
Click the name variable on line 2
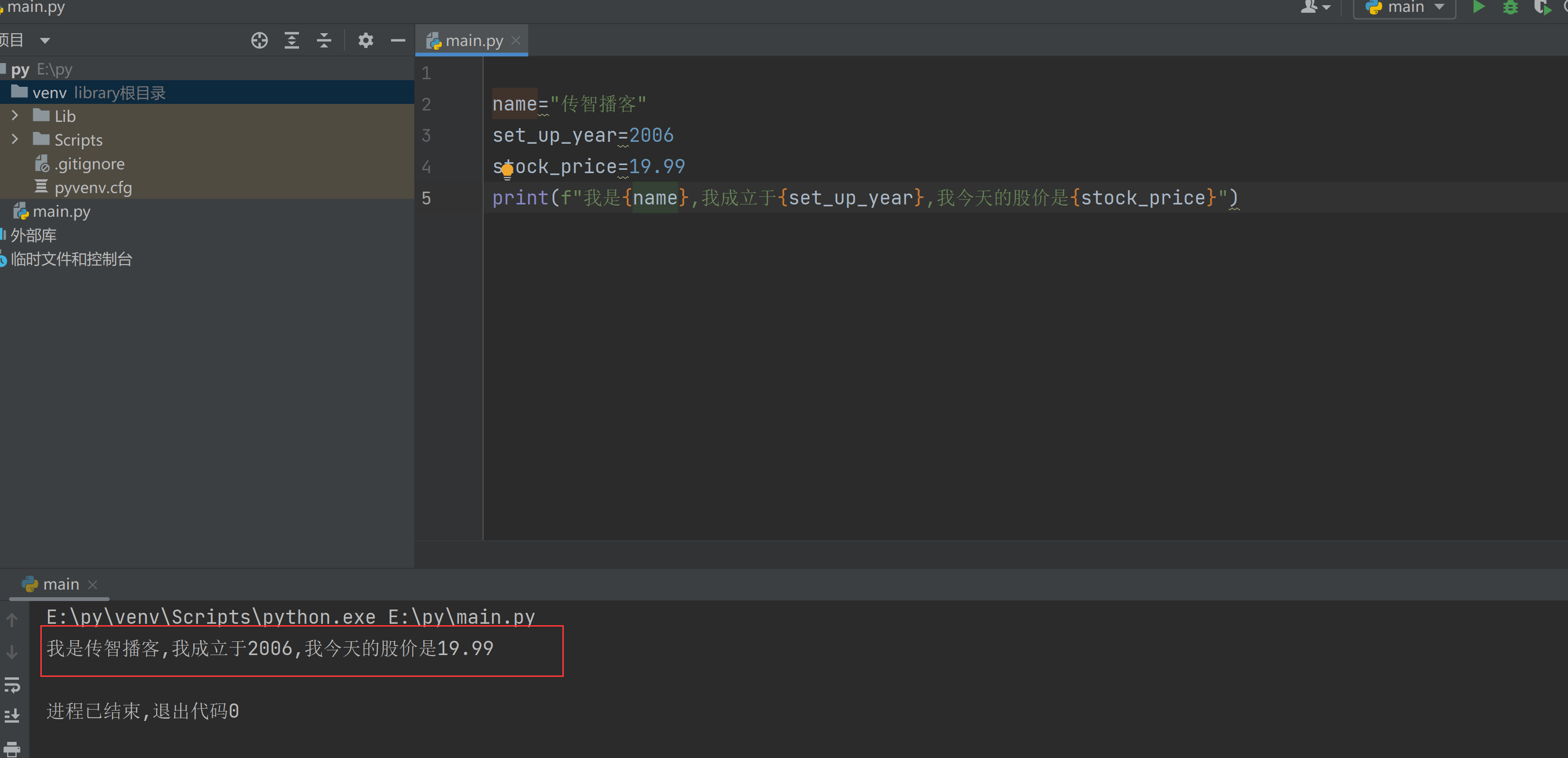[514, 104]
